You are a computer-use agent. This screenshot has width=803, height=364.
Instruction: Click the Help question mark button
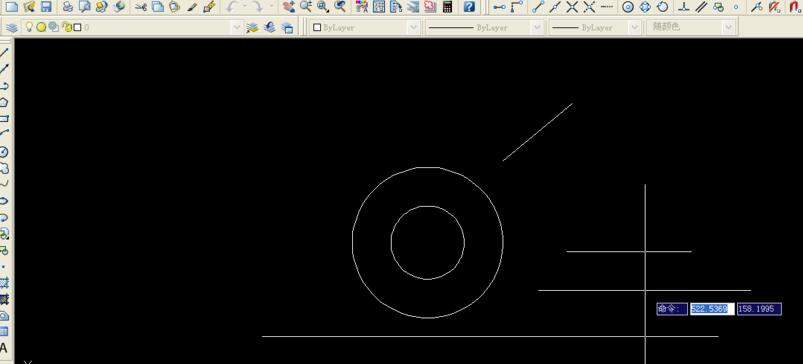pyautogui.click(x=469, y=7)
